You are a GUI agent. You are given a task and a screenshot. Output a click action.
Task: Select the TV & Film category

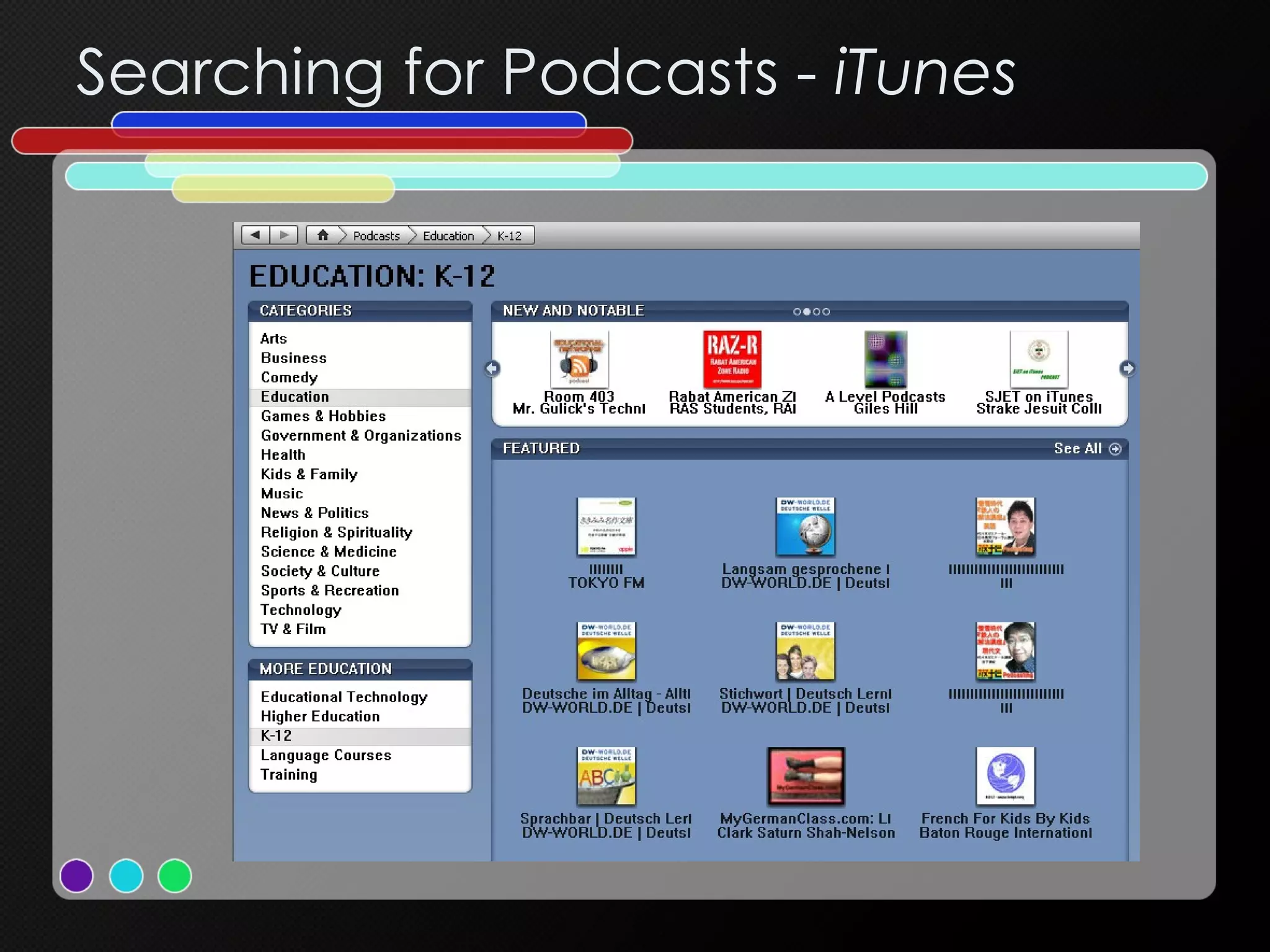coord(360,628)
